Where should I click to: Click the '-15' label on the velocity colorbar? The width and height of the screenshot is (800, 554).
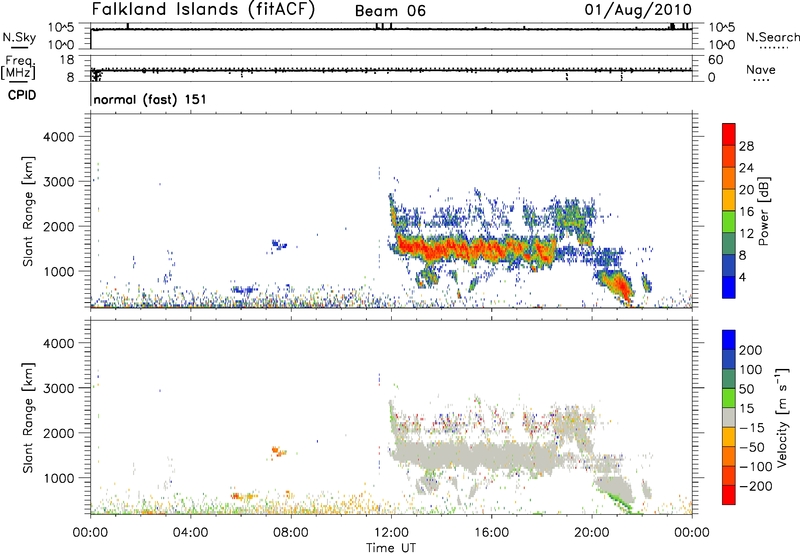(x=751, y=428)
